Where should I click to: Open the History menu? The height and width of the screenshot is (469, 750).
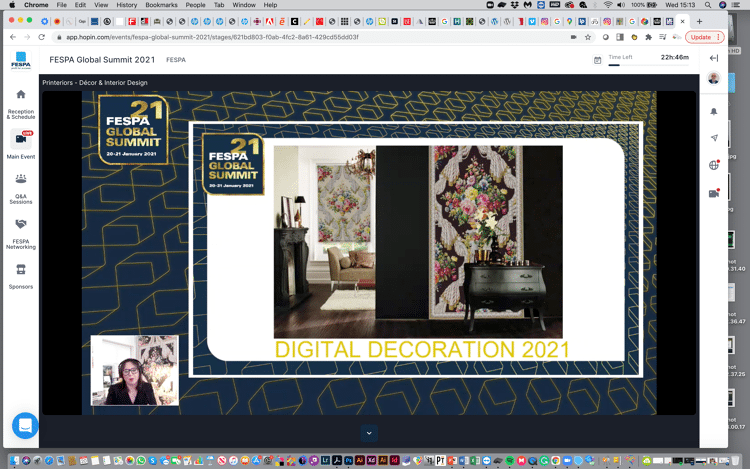click(127, 5)
